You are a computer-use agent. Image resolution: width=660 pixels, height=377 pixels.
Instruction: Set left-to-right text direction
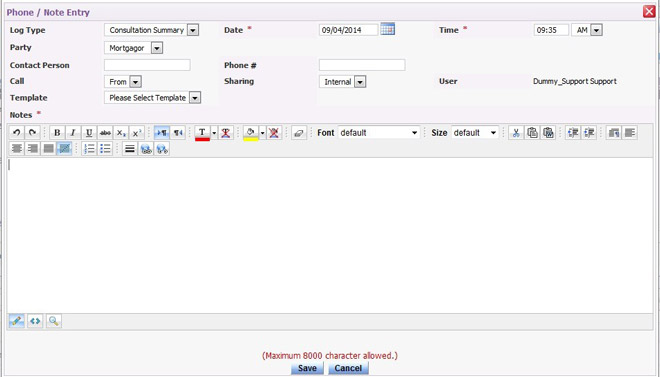[x=162, y=133]
